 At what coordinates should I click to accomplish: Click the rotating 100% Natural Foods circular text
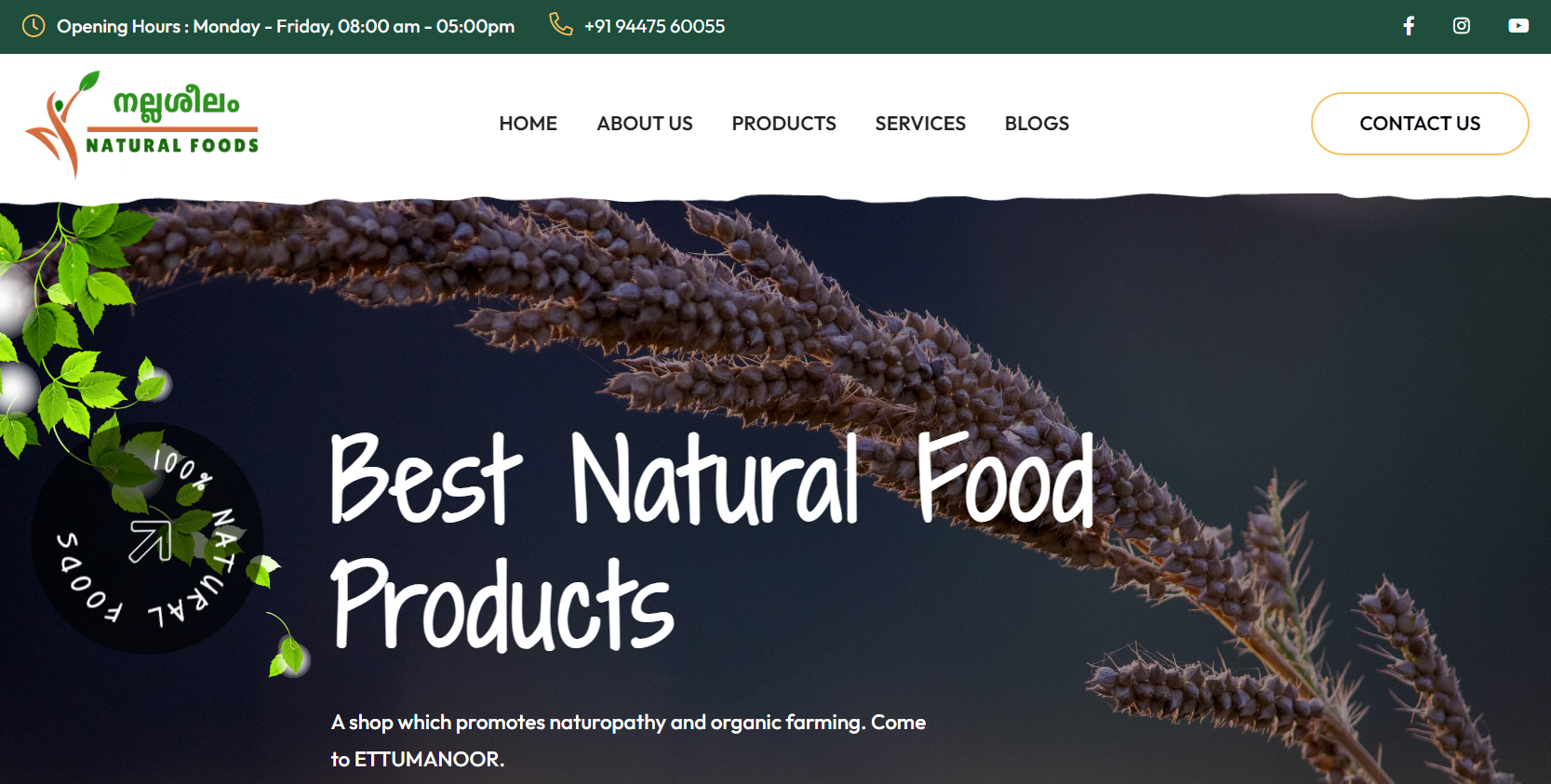pos(147,538)
